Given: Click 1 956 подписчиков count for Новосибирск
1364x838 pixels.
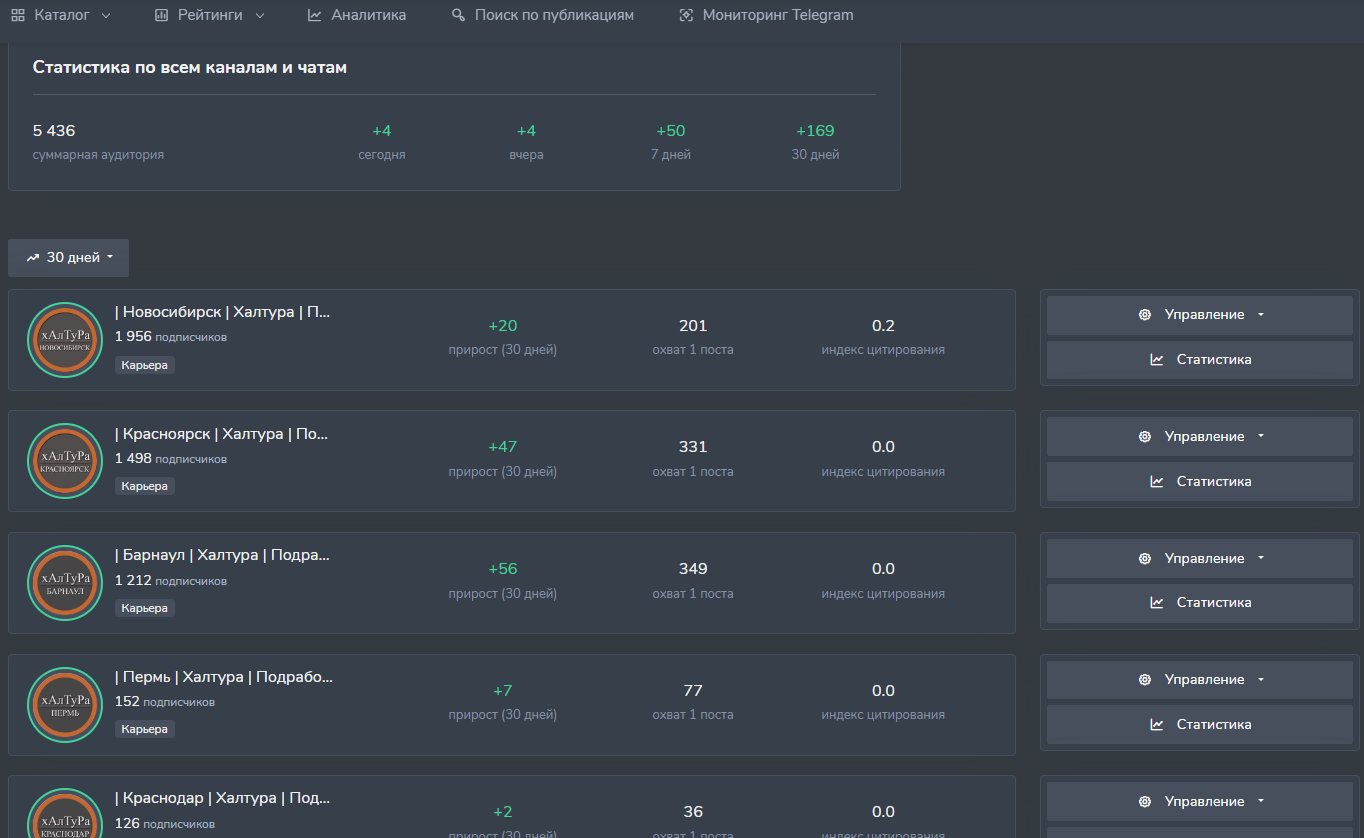Looking at the screenshot, I should click(171, 337).
